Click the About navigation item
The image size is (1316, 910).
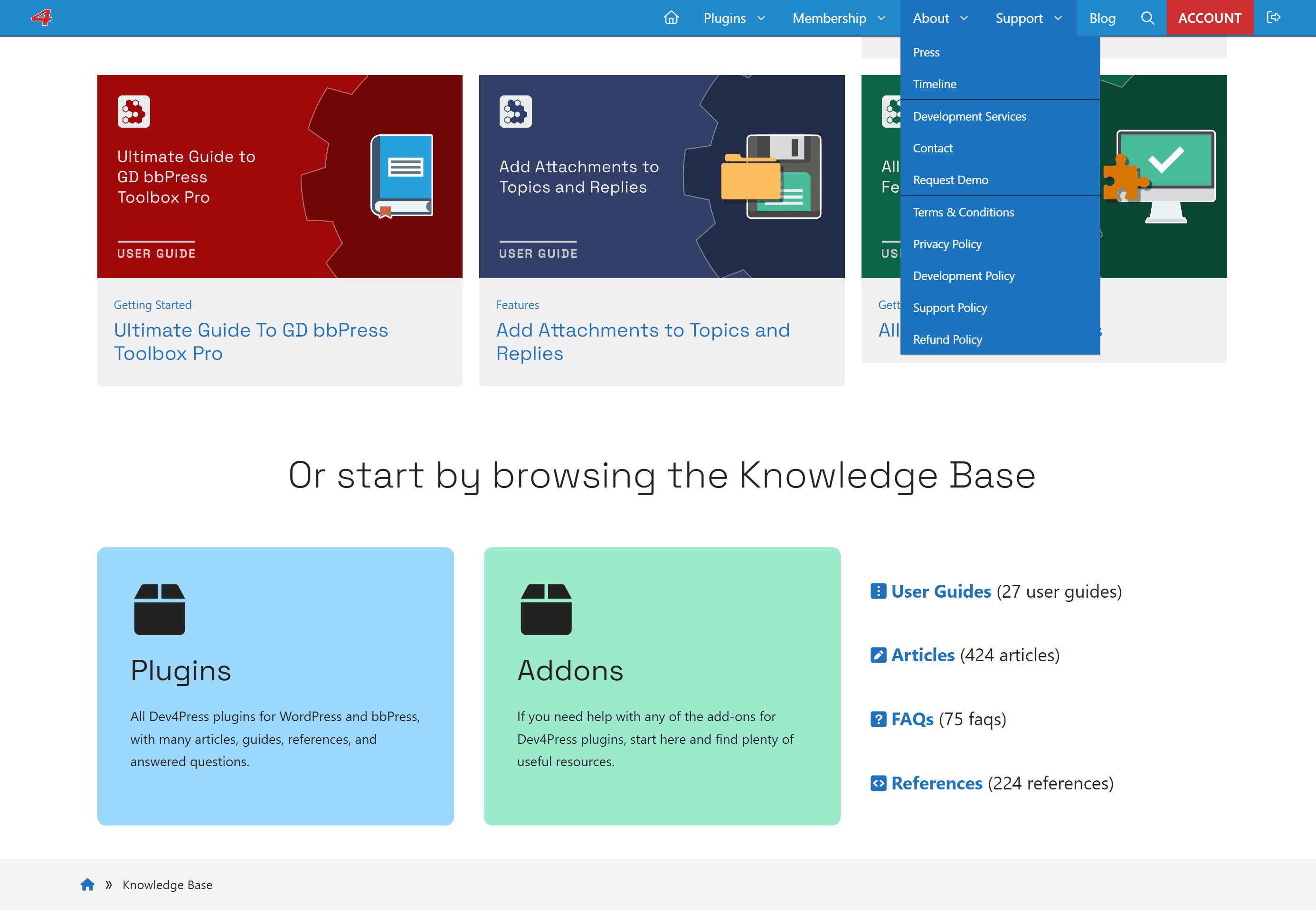pos(930,18)
